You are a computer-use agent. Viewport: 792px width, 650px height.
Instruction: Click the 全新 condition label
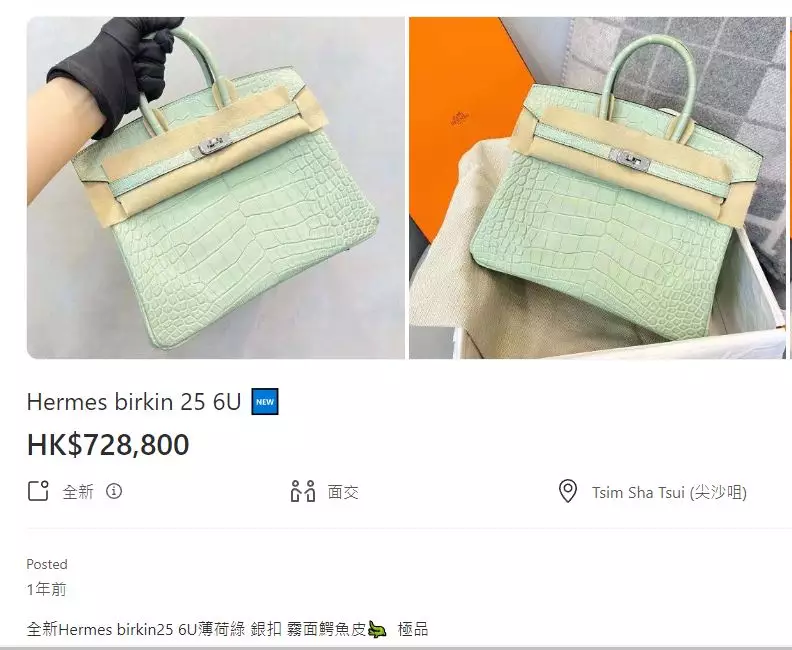click(78, 491)
